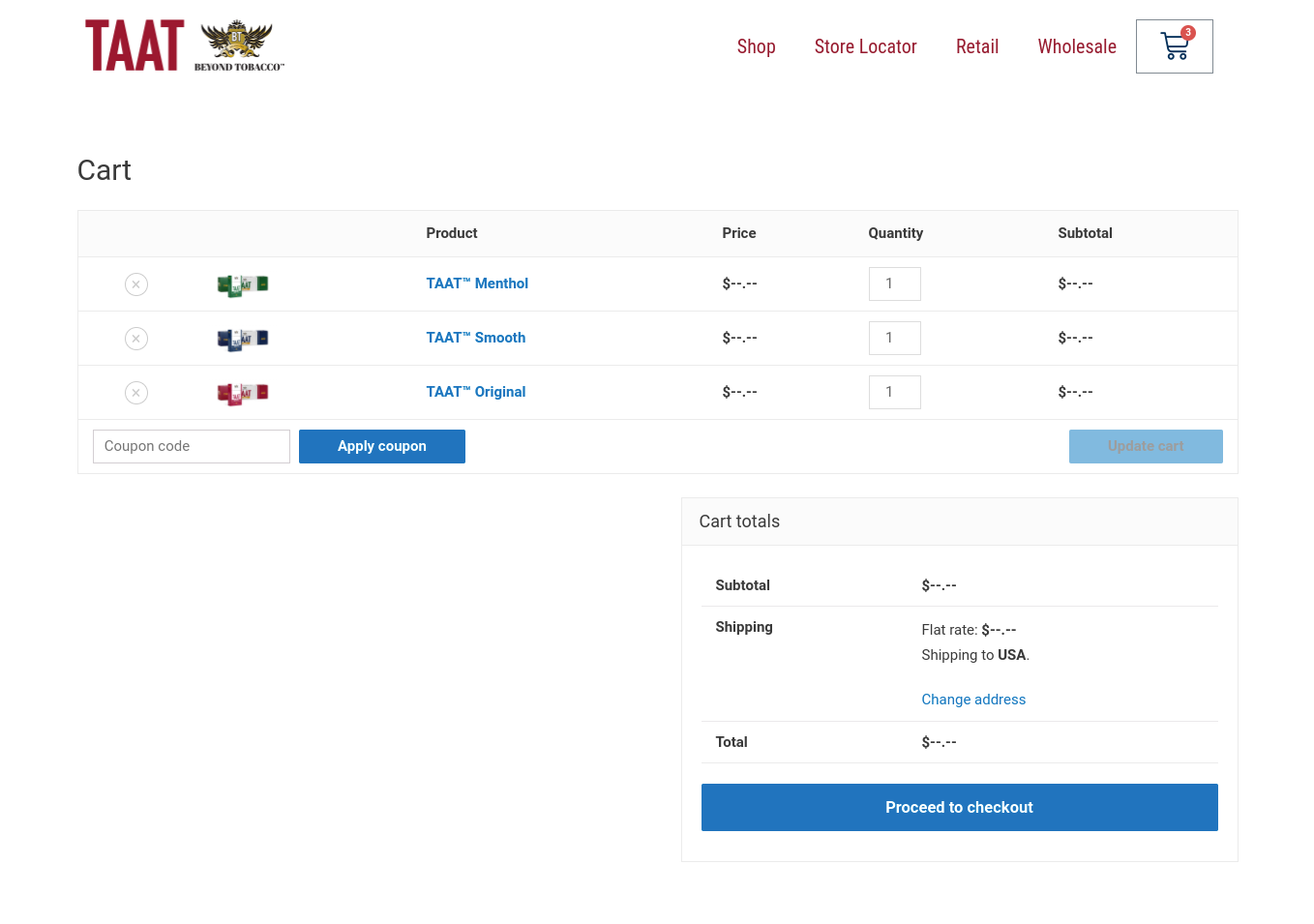Image resolution: width=1314 pixels, height=924 pixels.
Task: Click the TAAT Beyond Tobacco logo
Action: point(185,46)
